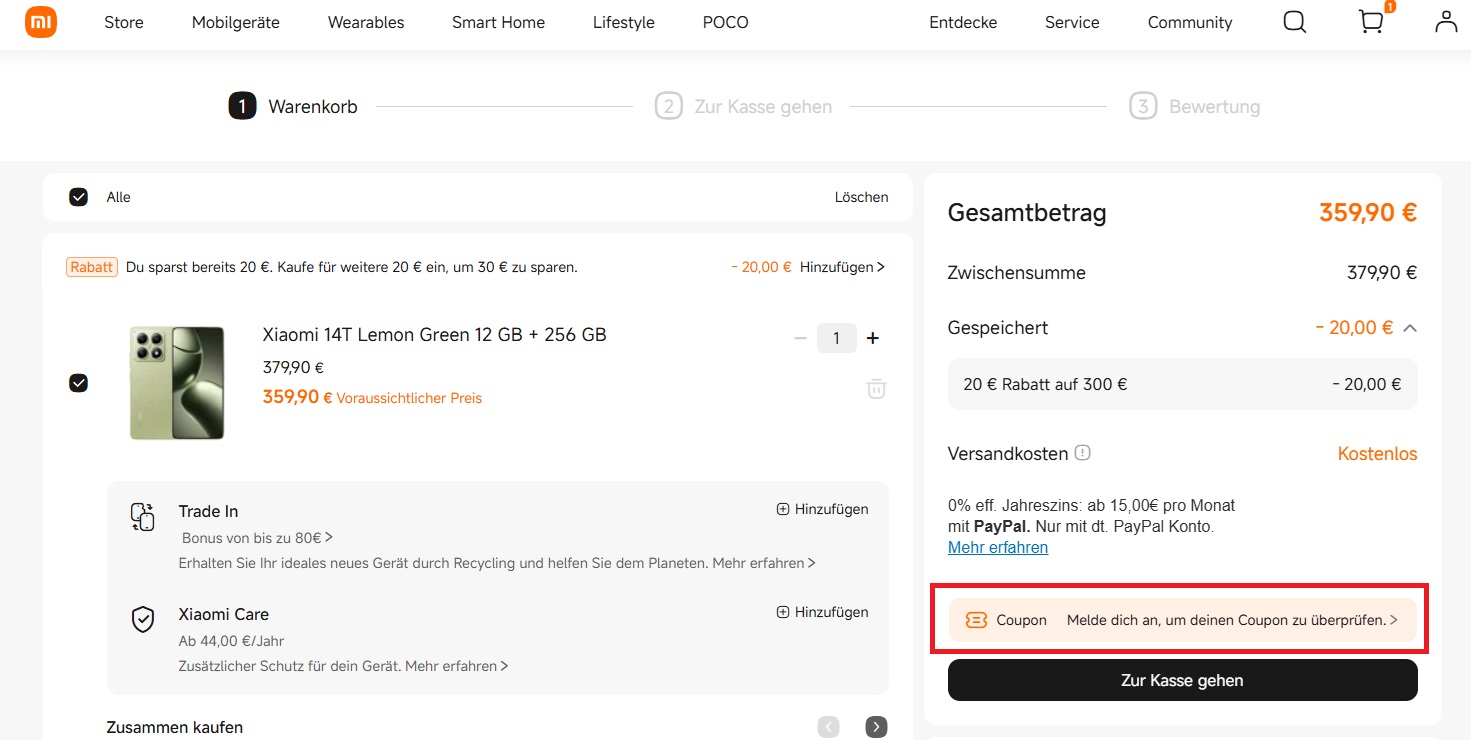Open the Store menu

[124, 22]
